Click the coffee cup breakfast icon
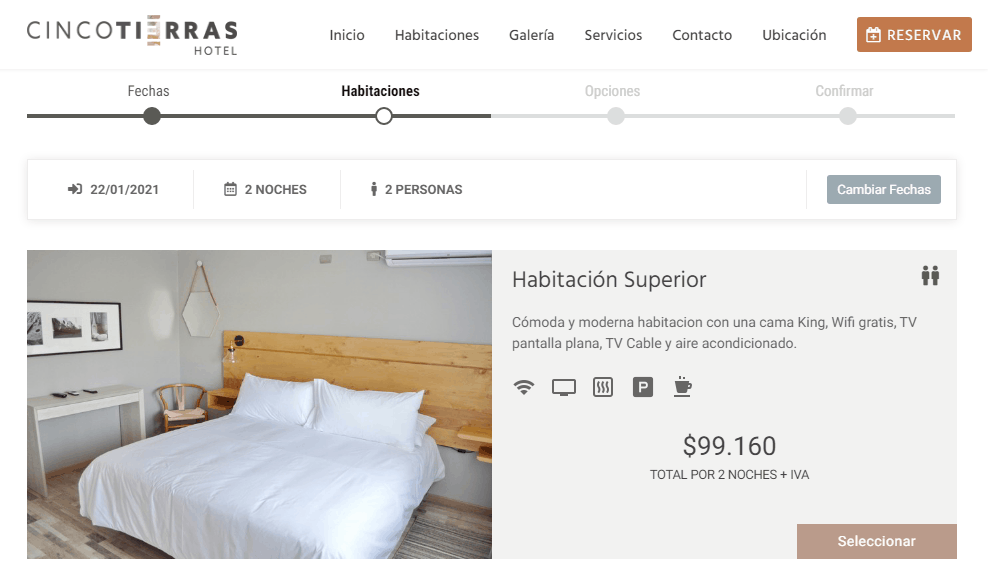This screenshot has height=568, width=988. [x=682, y=386]
